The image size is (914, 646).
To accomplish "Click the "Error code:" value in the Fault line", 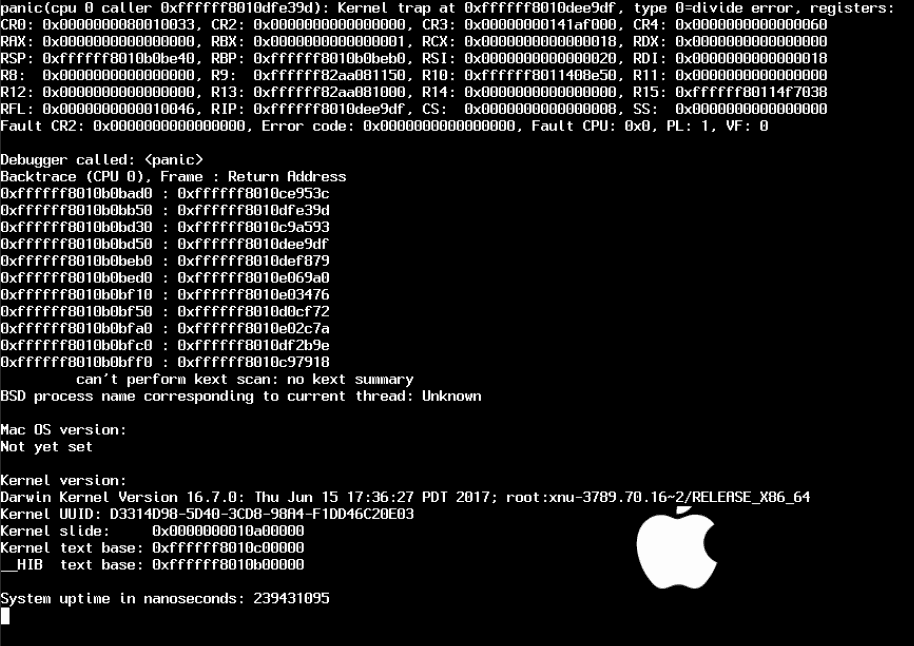I will 439,127.
